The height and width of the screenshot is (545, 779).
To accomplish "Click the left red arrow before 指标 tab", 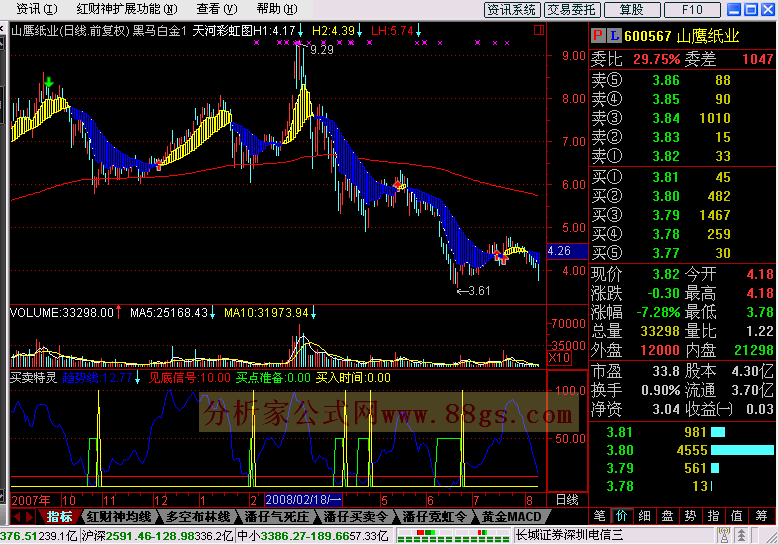I will 16,517.
